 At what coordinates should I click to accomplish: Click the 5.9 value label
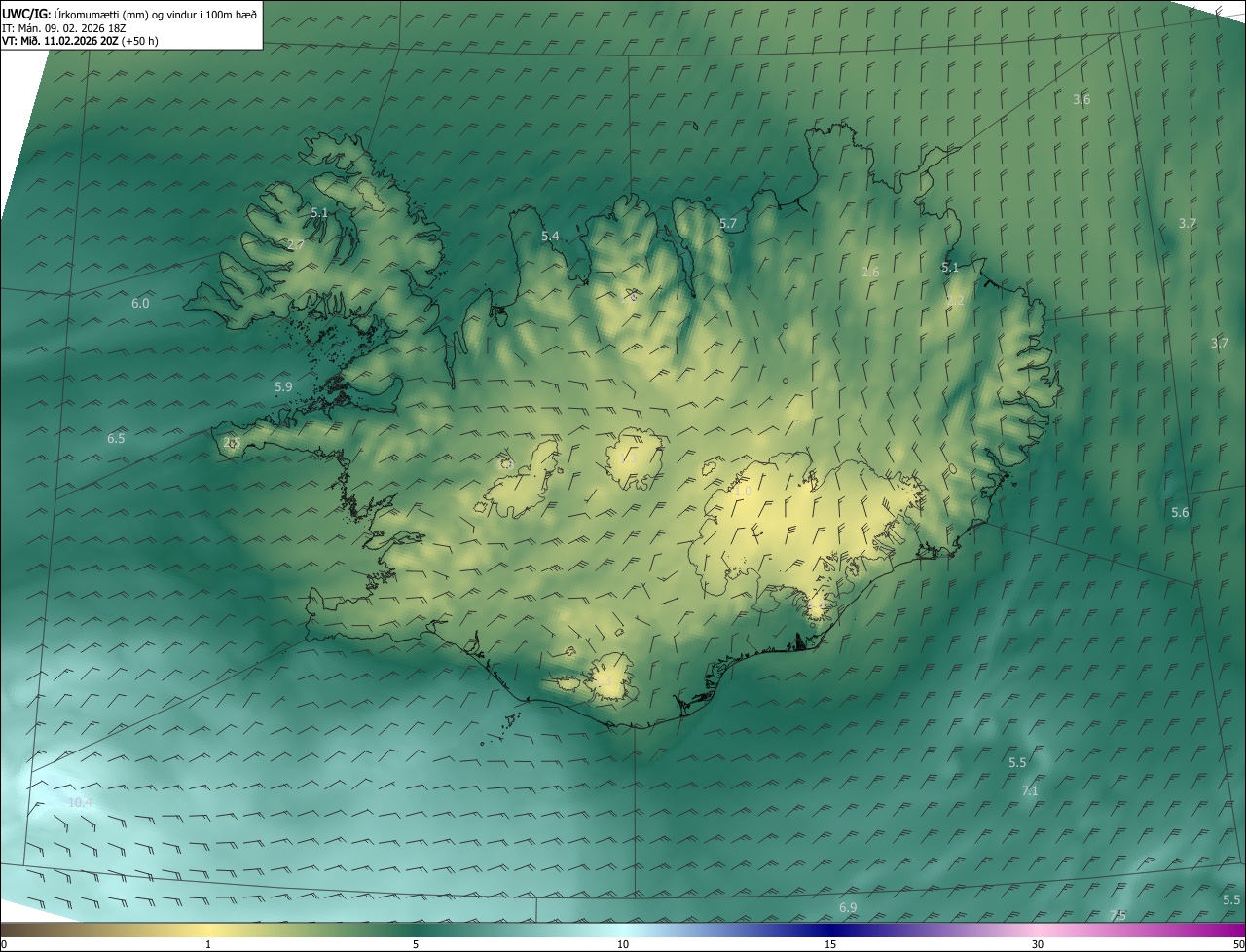coord(283,386)
